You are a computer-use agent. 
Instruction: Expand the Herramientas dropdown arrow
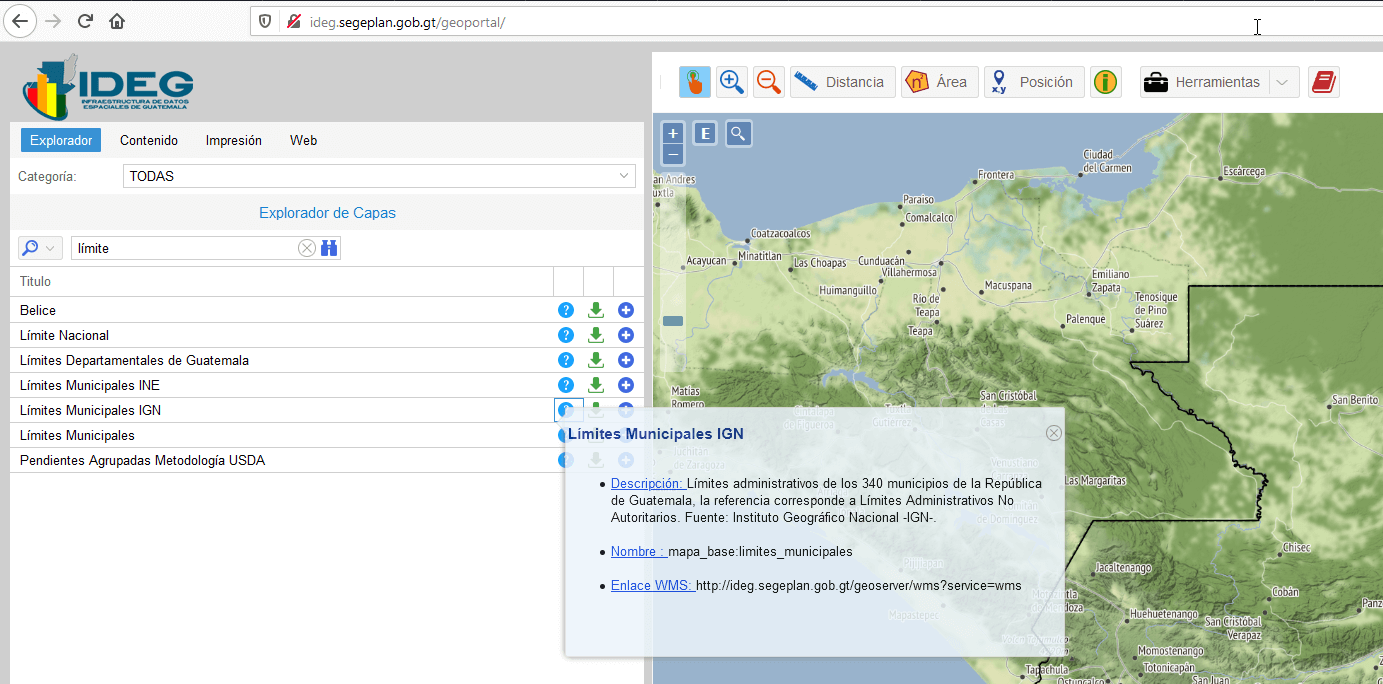[1283, 82]
